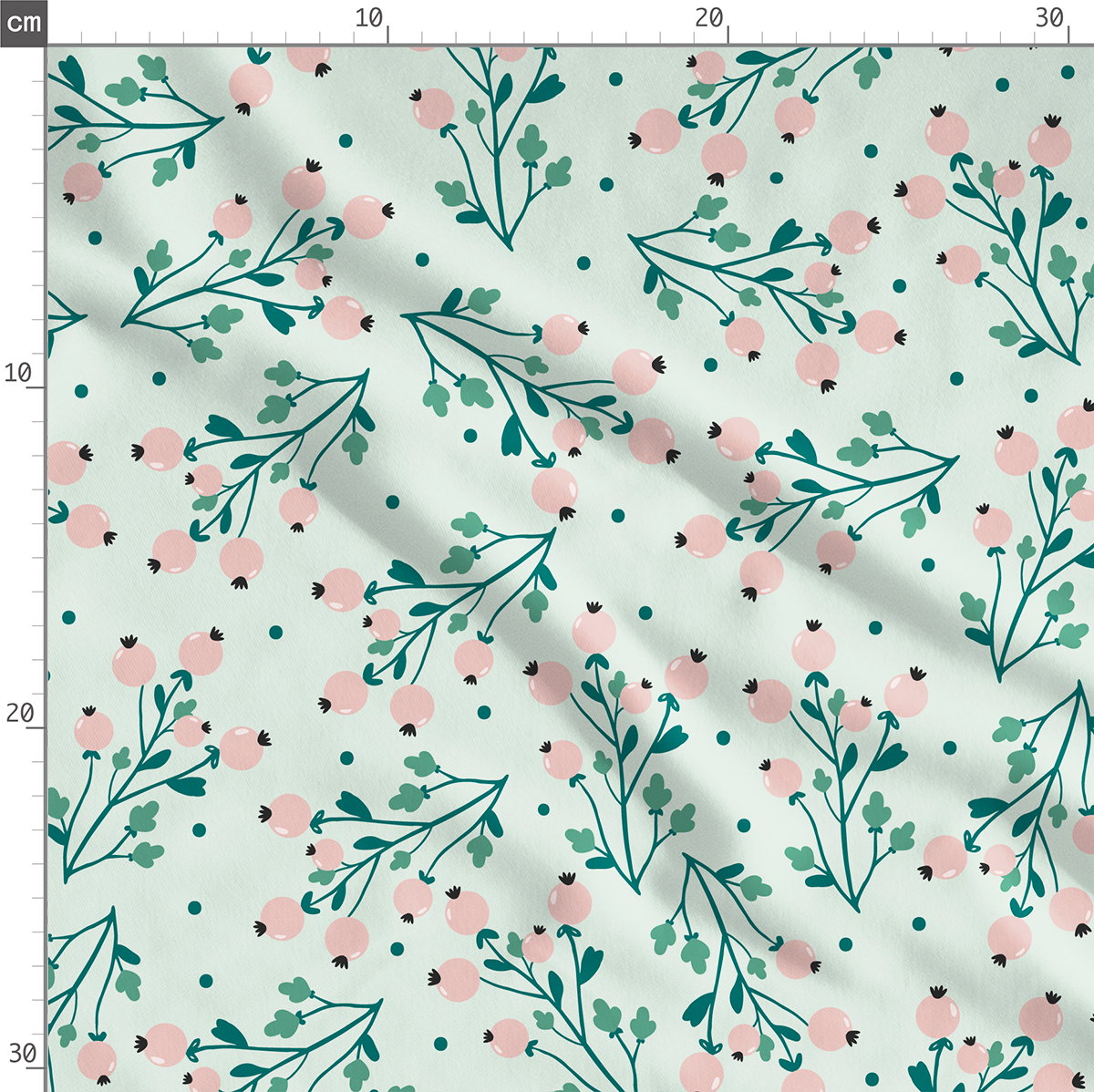
Task: Click the 30 mark on the left ruler
Action: click(x=22, y=1054)
